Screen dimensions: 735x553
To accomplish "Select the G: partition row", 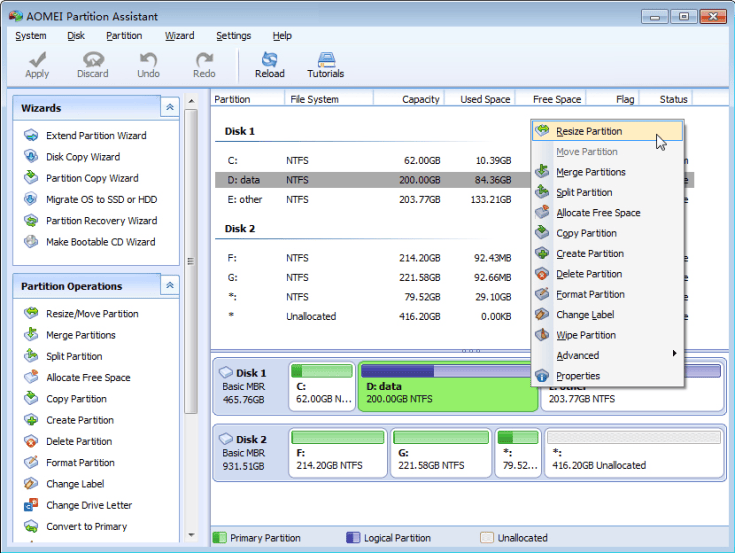I will coord(373,277).
